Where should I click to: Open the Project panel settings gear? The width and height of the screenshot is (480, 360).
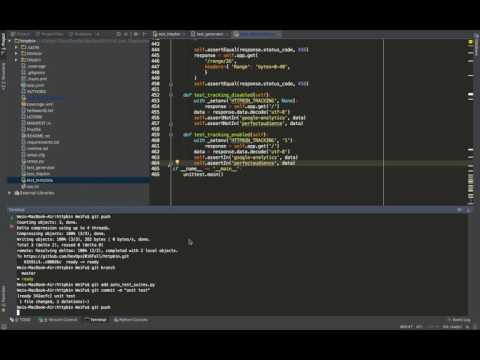click(135, 34)
